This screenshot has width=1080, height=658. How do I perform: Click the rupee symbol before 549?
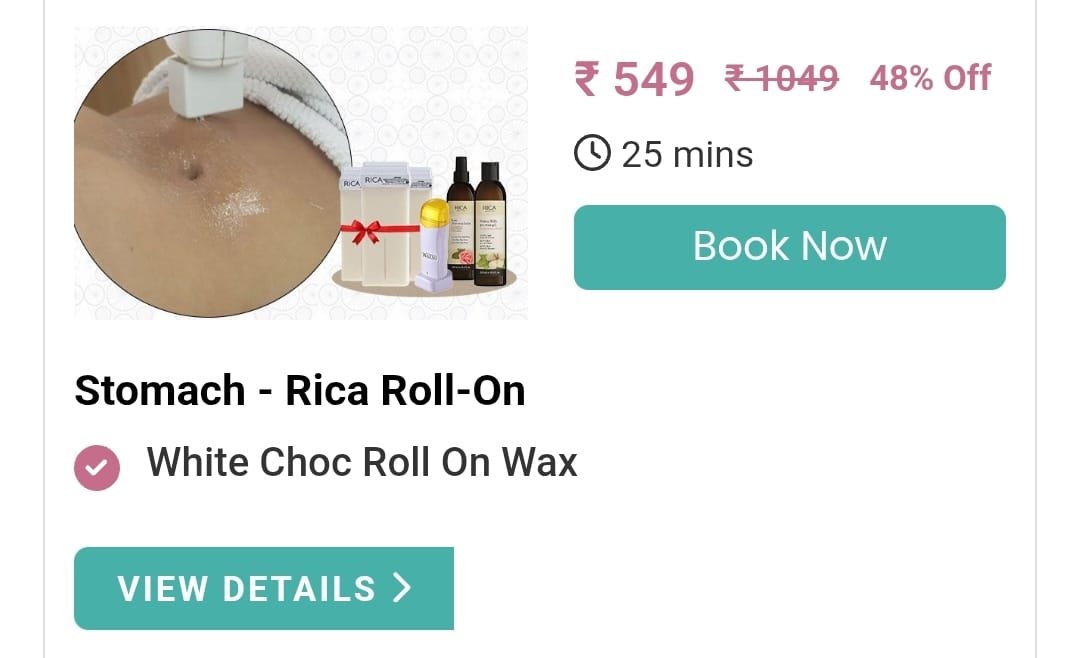[588, 79]
